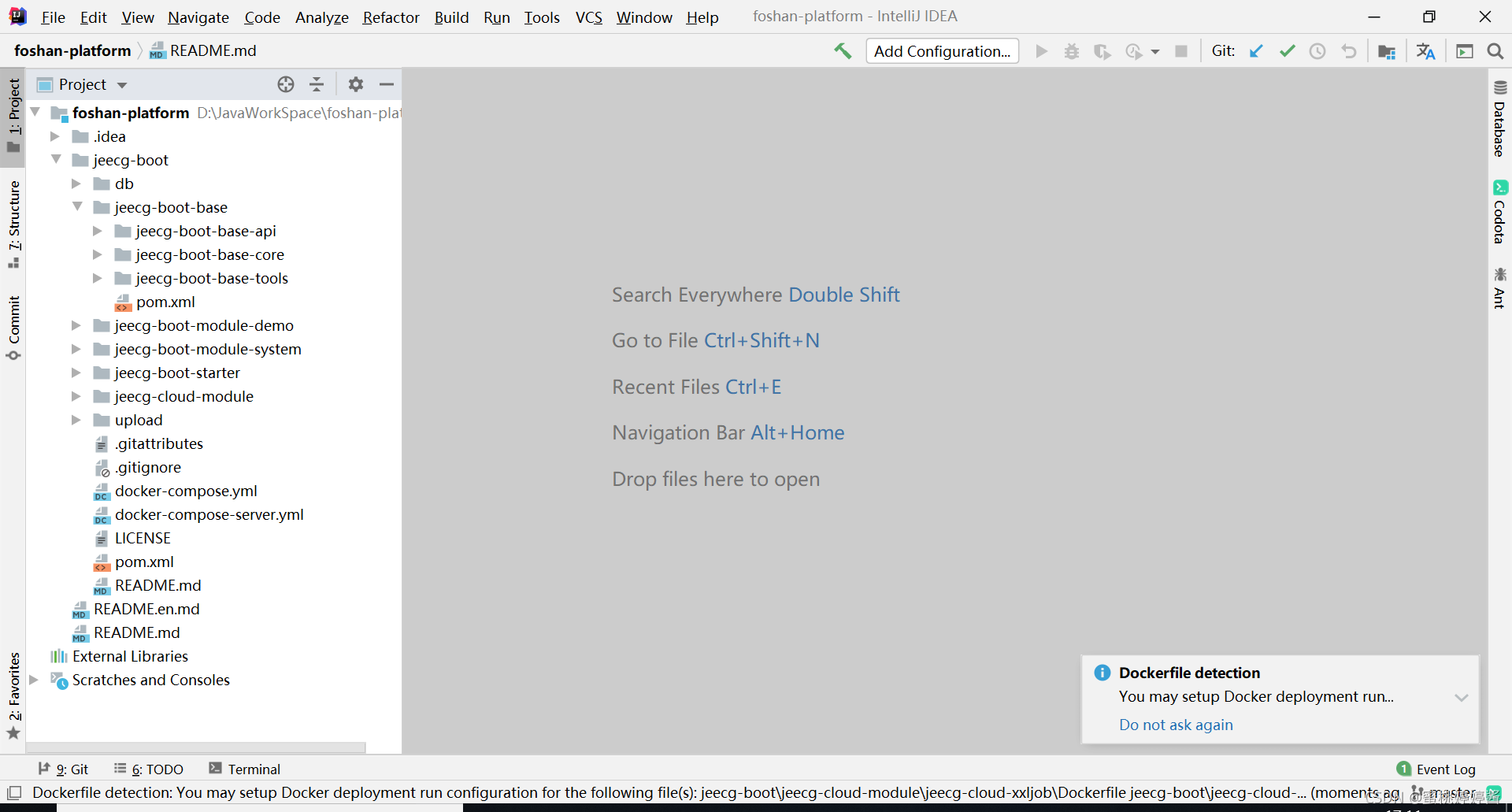Open the Project view dropdown
1512x812 pixels.
[122, 85]
